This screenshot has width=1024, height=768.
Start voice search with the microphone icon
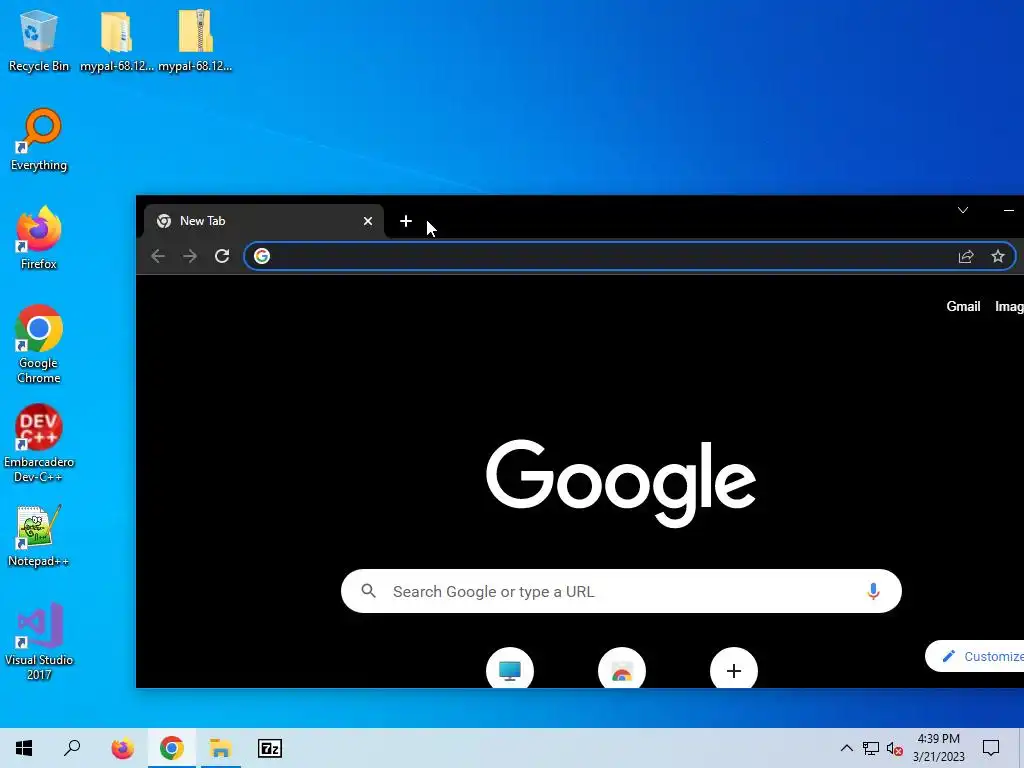tap(873, 591)
